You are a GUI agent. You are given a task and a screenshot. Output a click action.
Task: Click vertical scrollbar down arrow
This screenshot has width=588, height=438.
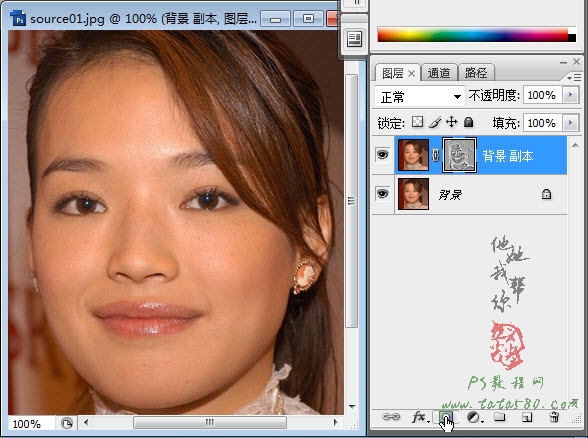352,406
